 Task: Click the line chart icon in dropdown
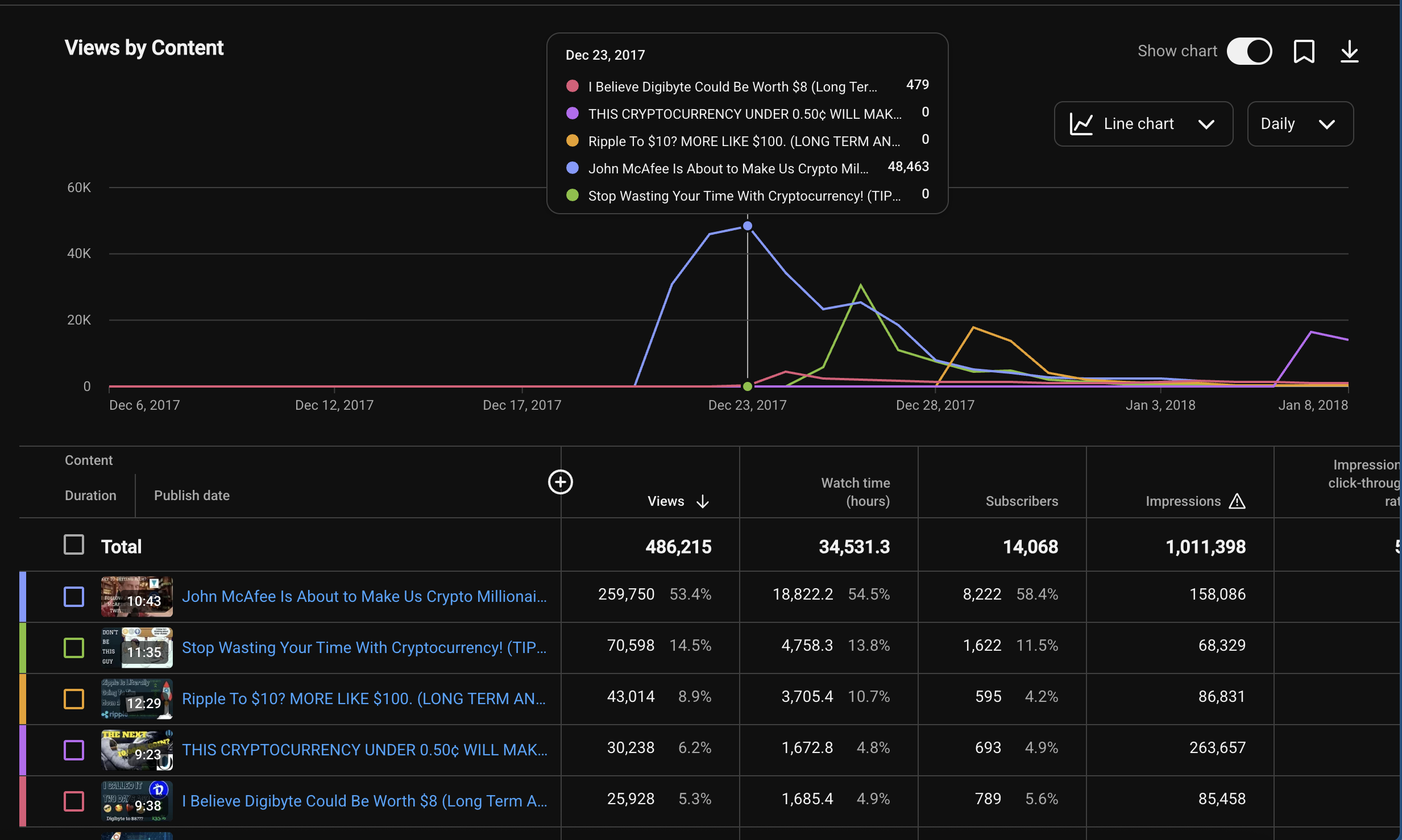click(1081, 124)
